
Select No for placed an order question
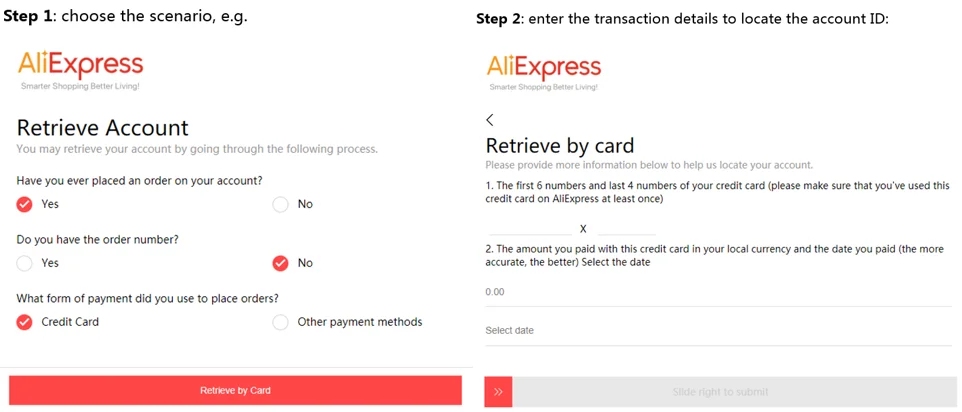(280, 204)
